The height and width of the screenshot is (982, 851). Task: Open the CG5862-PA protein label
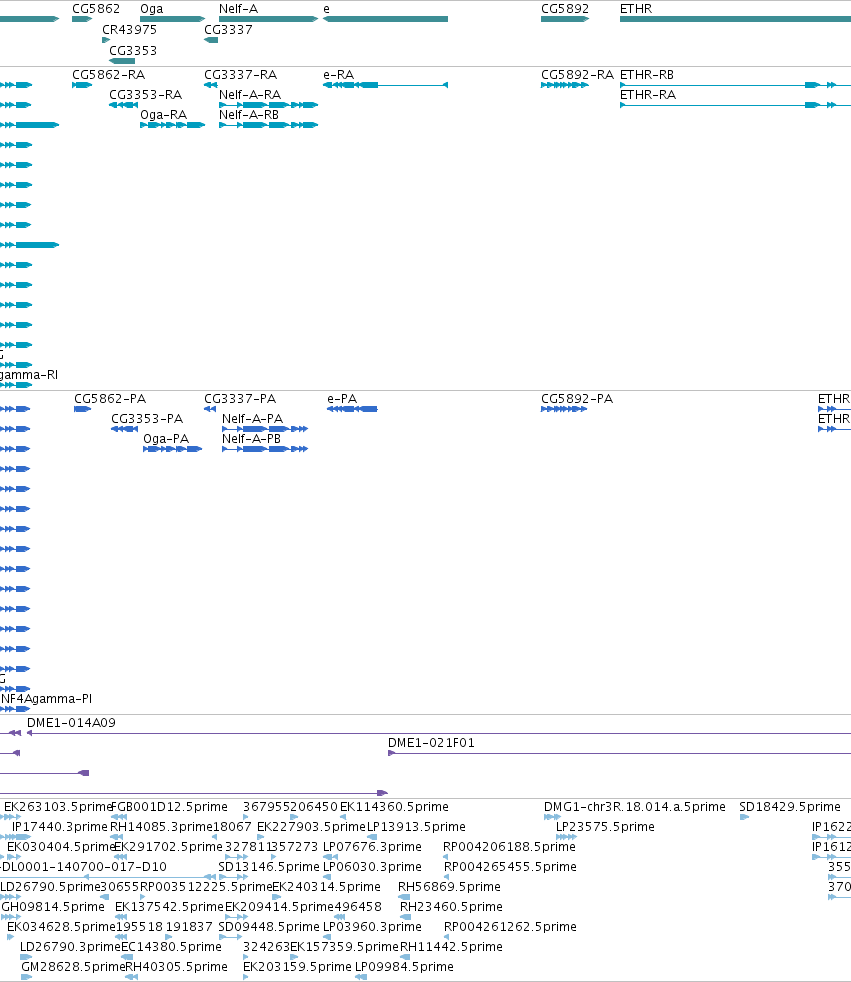click(110, 398)
